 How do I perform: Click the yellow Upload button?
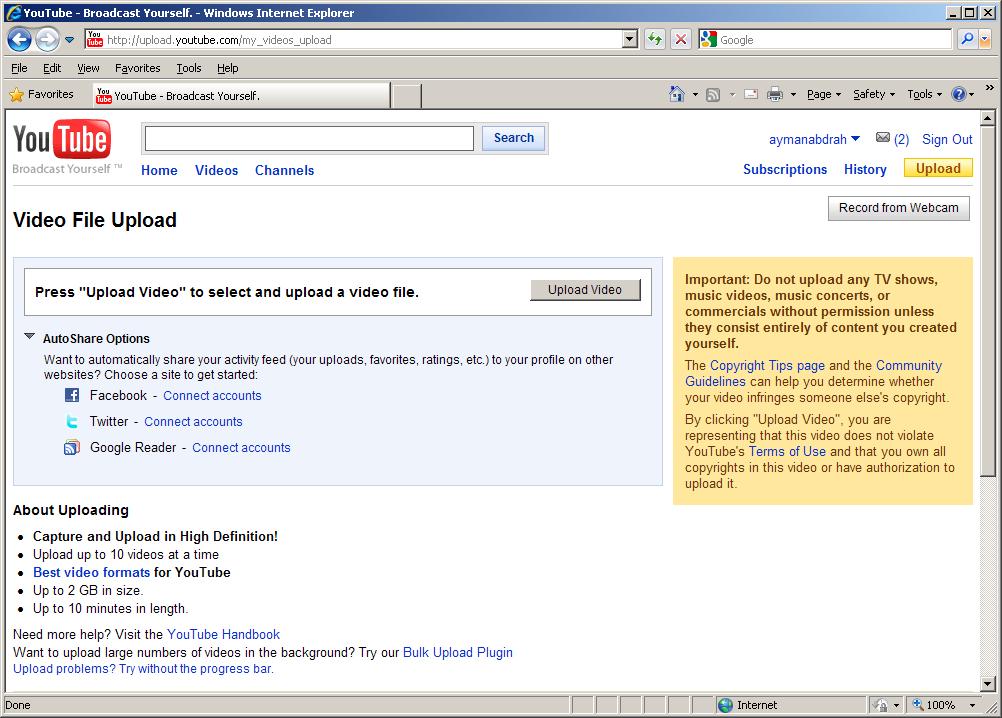[938, 168]
